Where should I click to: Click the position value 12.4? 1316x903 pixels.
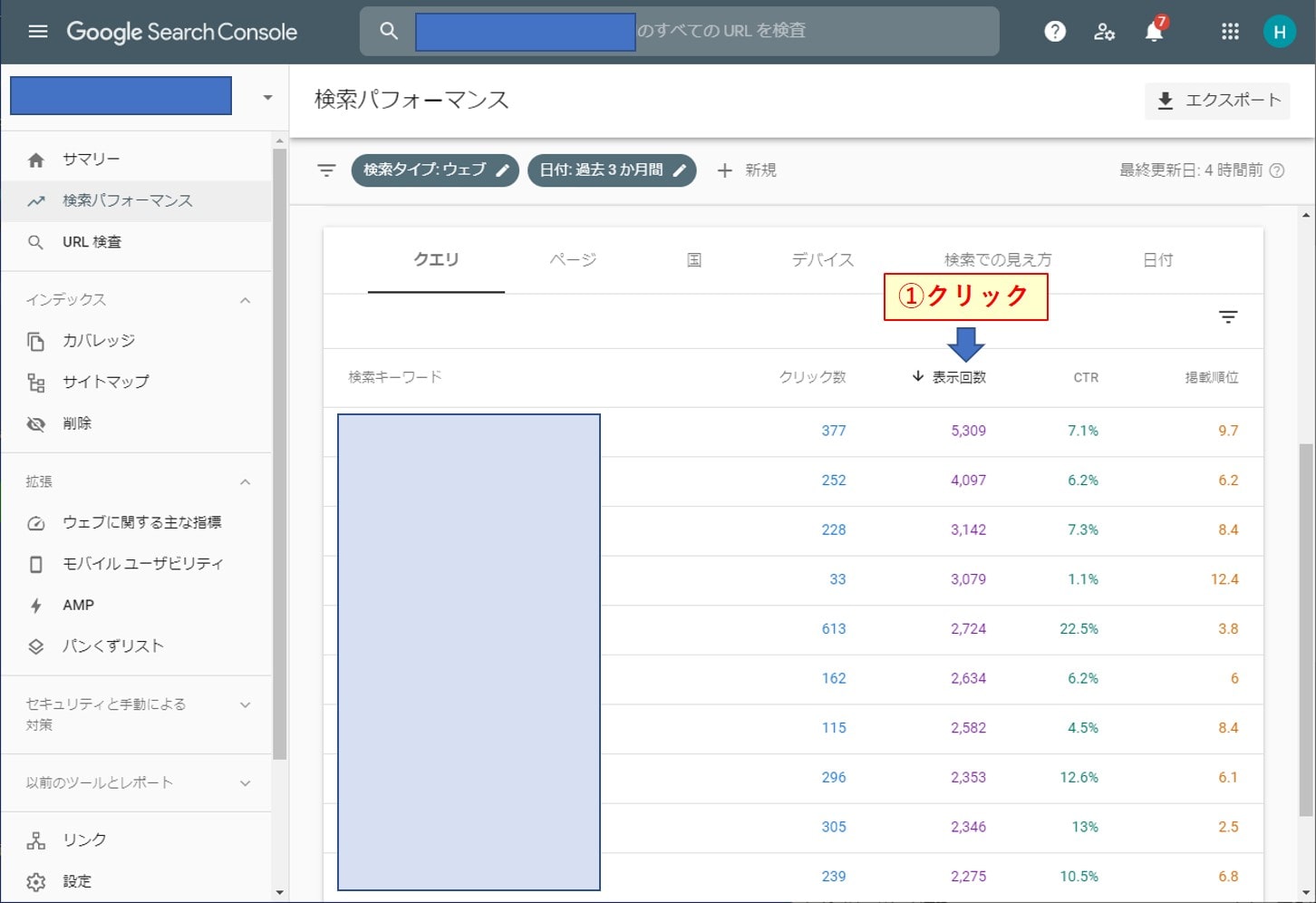[1224, 579]
